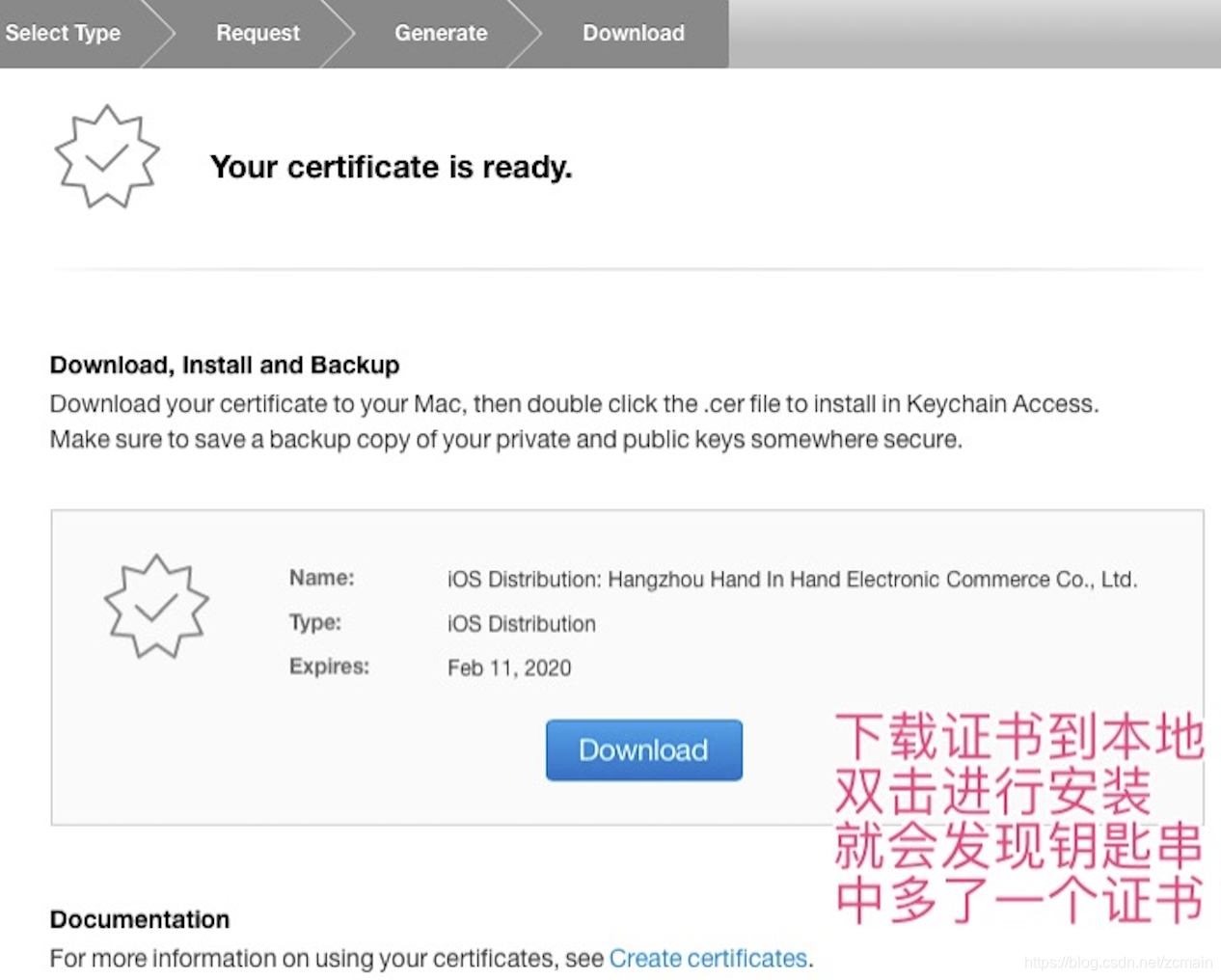Select the Select Type step
Screen dimensions: 1221x980
click(x=64, y=33)
